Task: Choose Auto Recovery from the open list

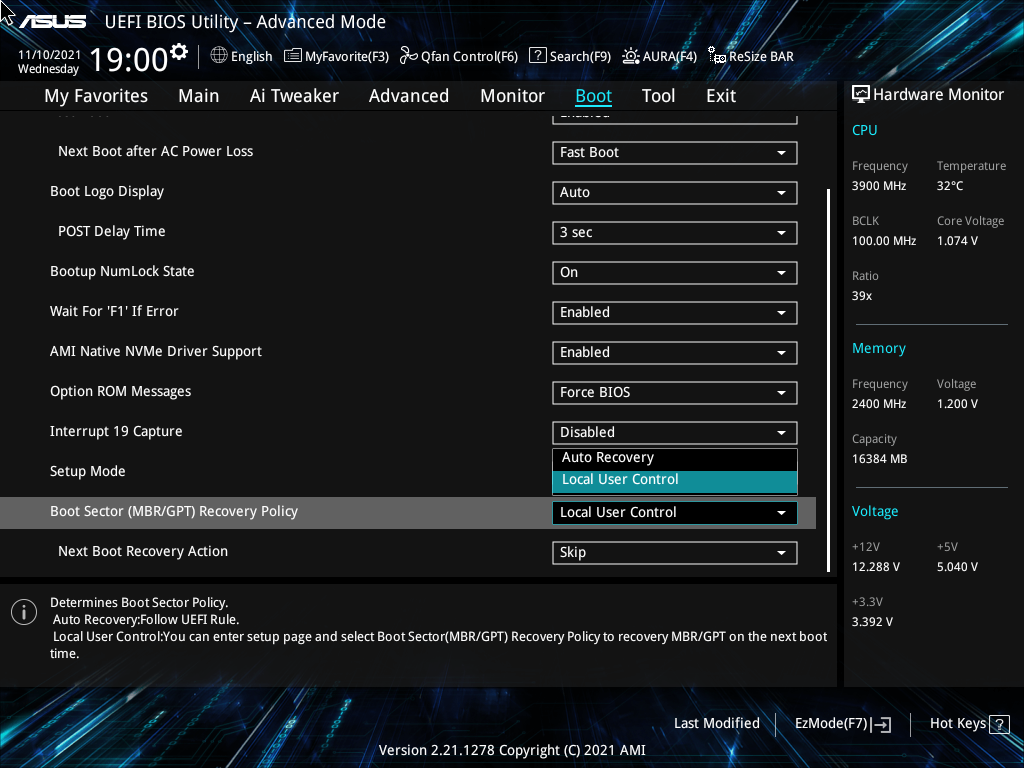Action: (x=675, y=458)
